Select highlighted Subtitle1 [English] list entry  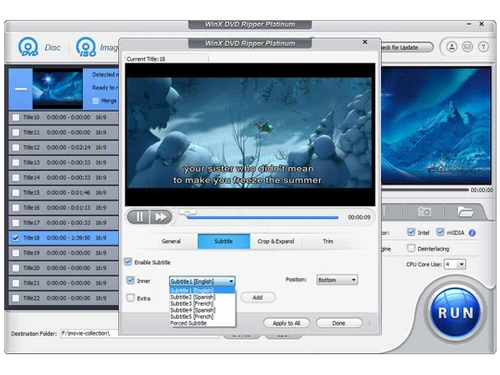(x=202, y=290)
